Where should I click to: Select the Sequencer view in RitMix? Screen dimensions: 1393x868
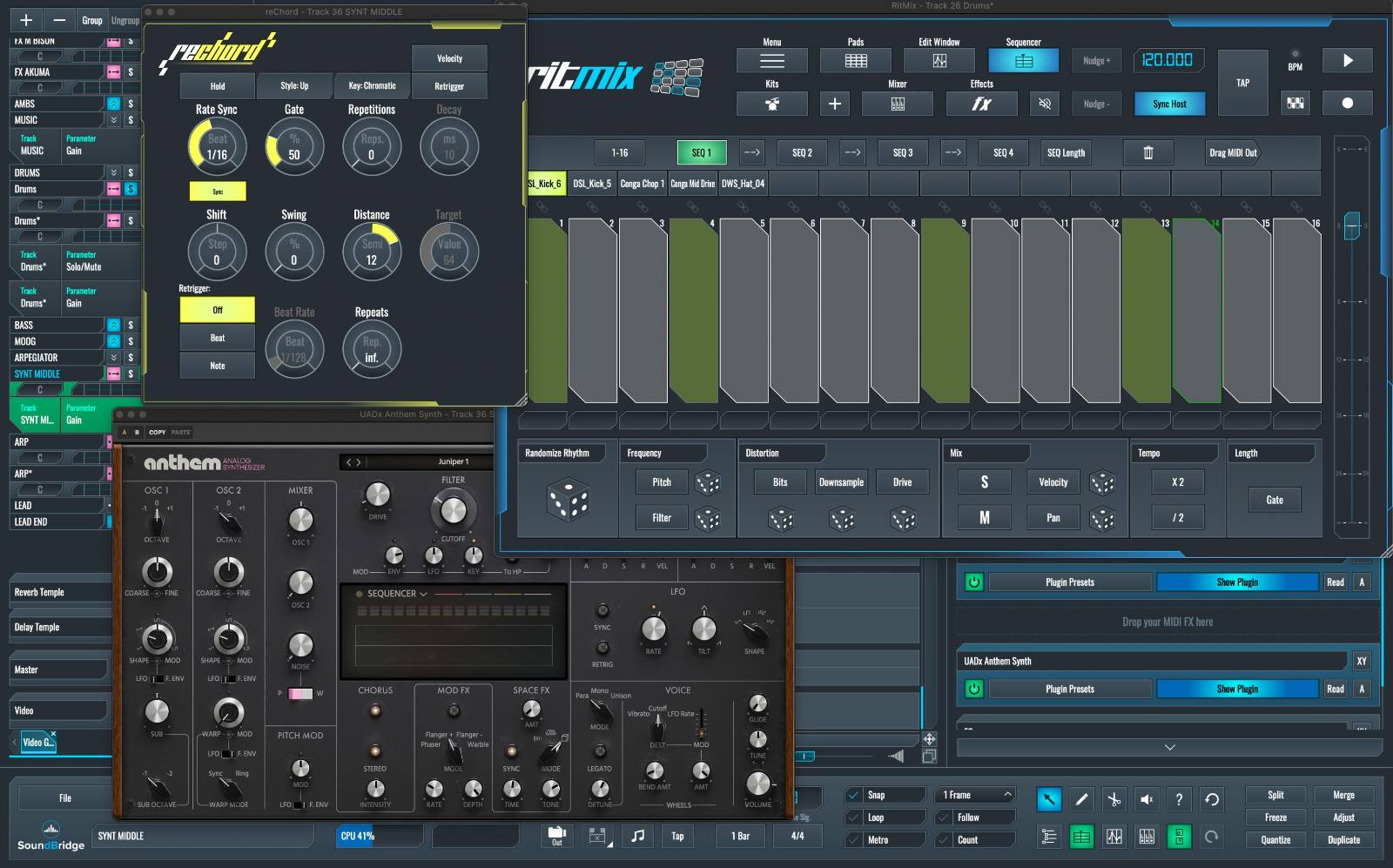click(1023, 60)
